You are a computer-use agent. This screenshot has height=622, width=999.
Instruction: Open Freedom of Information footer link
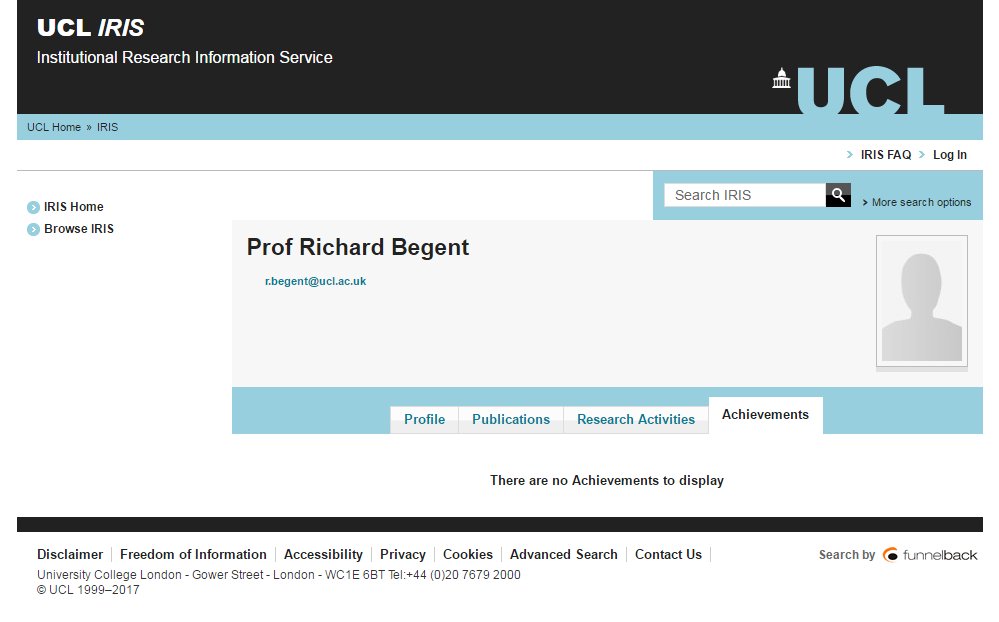click(193, 554)
